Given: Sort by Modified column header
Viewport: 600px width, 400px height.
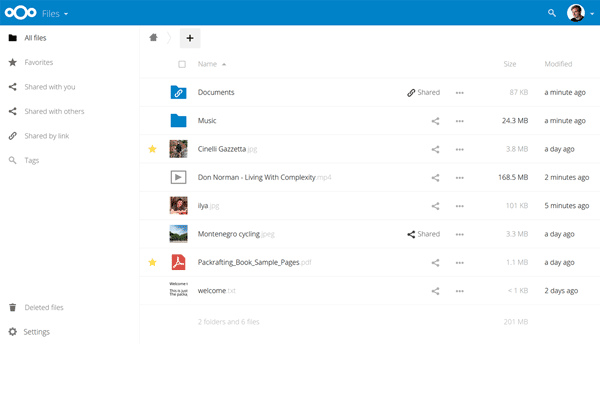Looking at the screenshot, I should [x=558, y=64].
